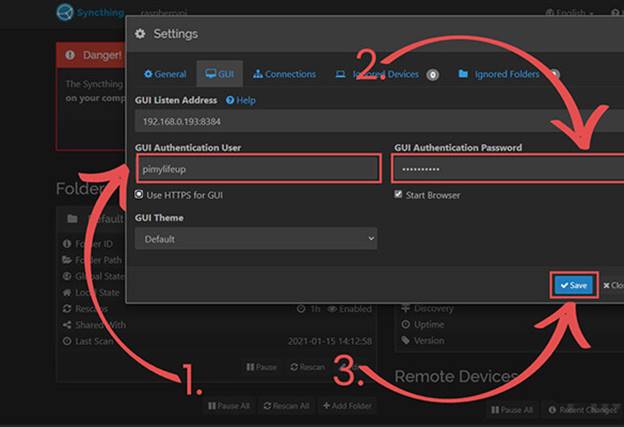Click the Enabled eye icon
The width and height of the screenshot is (624, 427).
coord(332,309)
